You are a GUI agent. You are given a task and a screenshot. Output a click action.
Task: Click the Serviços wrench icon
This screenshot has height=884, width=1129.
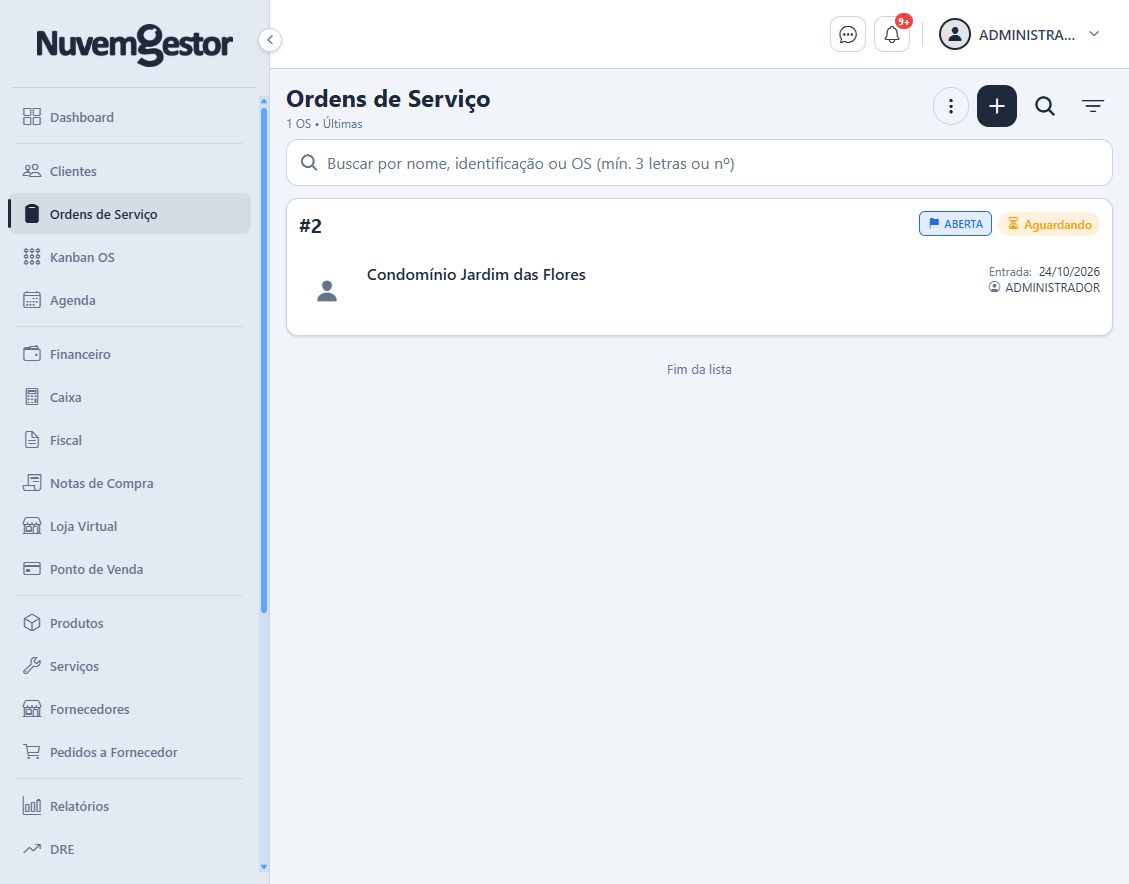[32, 666]
